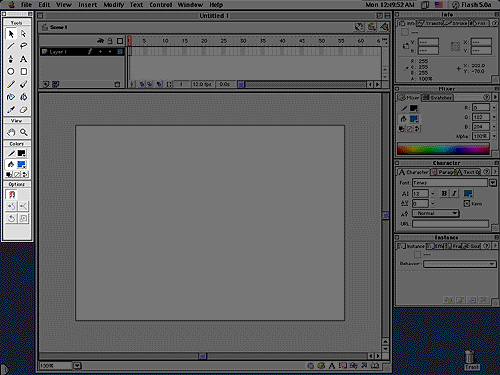Toggle Italic text style button

coord(454,193)
